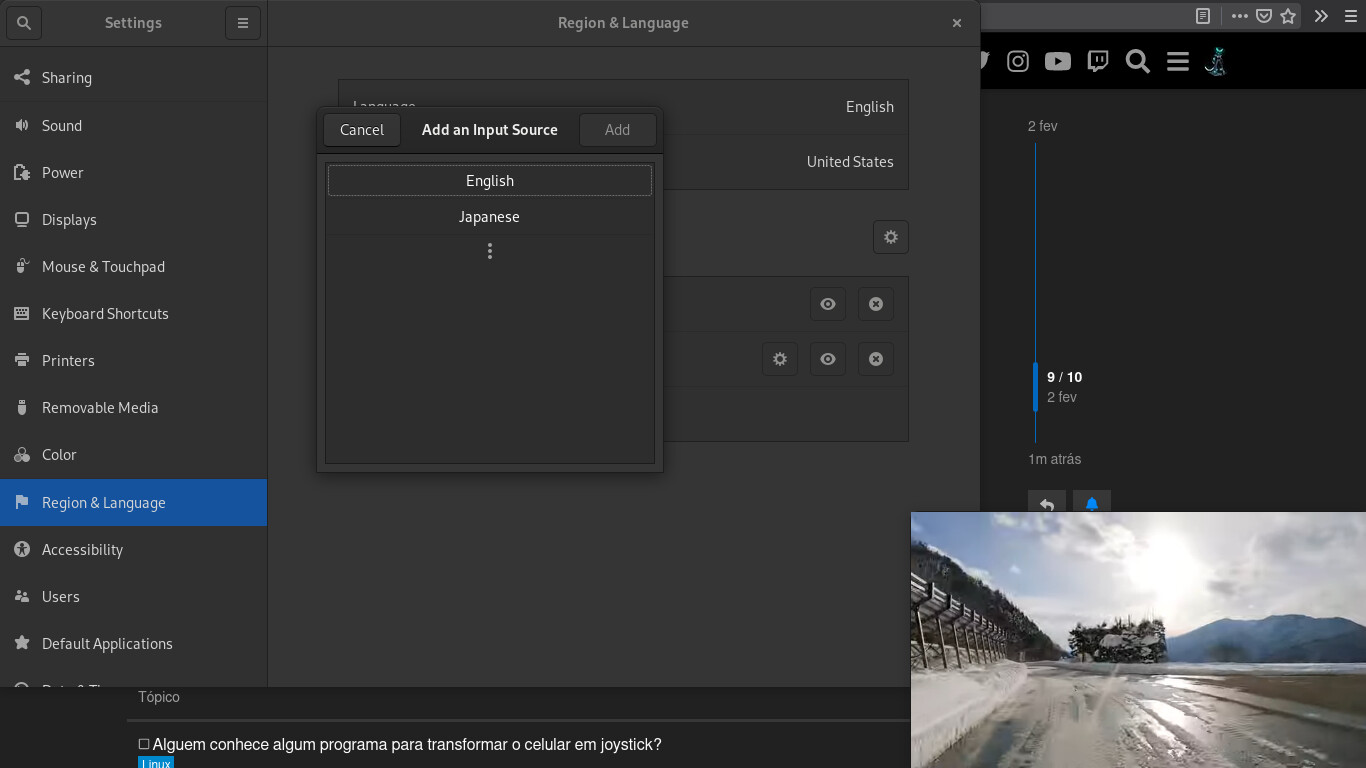Click the 9 / 10 timeline scroller handle
Image resolution: width=1366 pixels, height=768 pixels.
(x=1036, y=387)
